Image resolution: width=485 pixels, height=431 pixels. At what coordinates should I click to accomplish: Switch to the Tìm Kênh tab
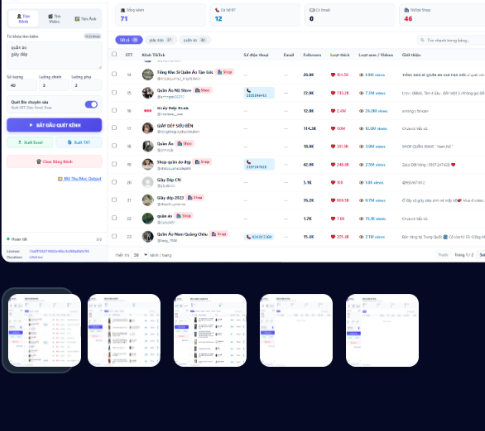coord(23,19)
